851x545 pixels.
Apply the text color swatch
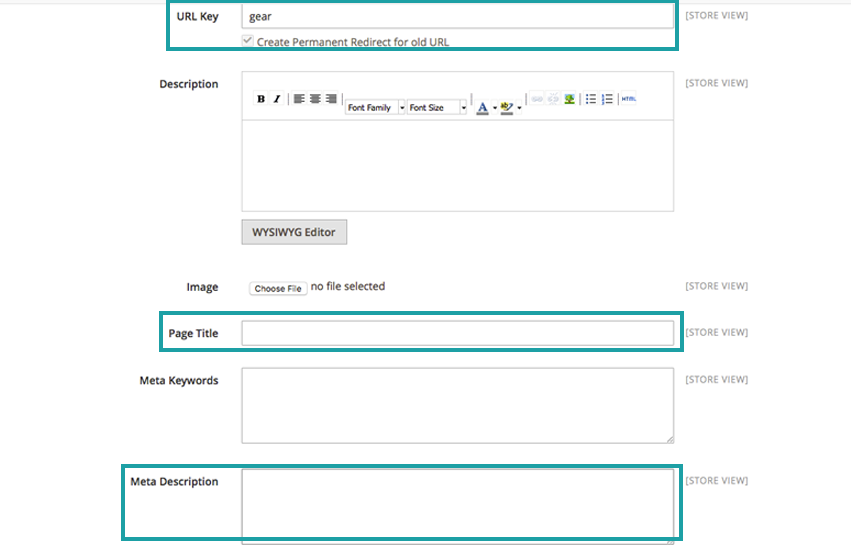[x=482, y=106]
